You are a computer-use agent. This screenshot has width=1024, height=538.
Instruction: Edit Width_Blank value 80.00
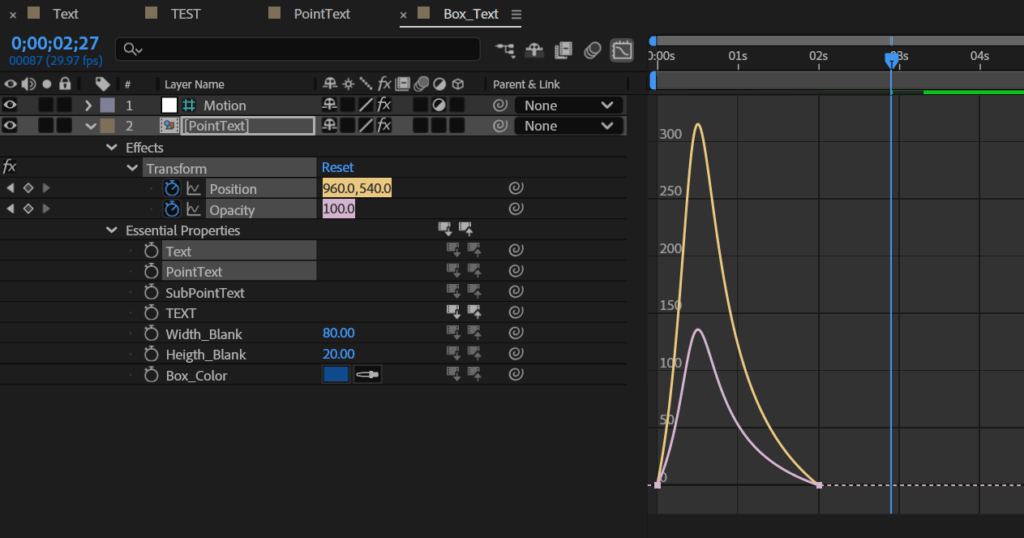coord(338,333)
